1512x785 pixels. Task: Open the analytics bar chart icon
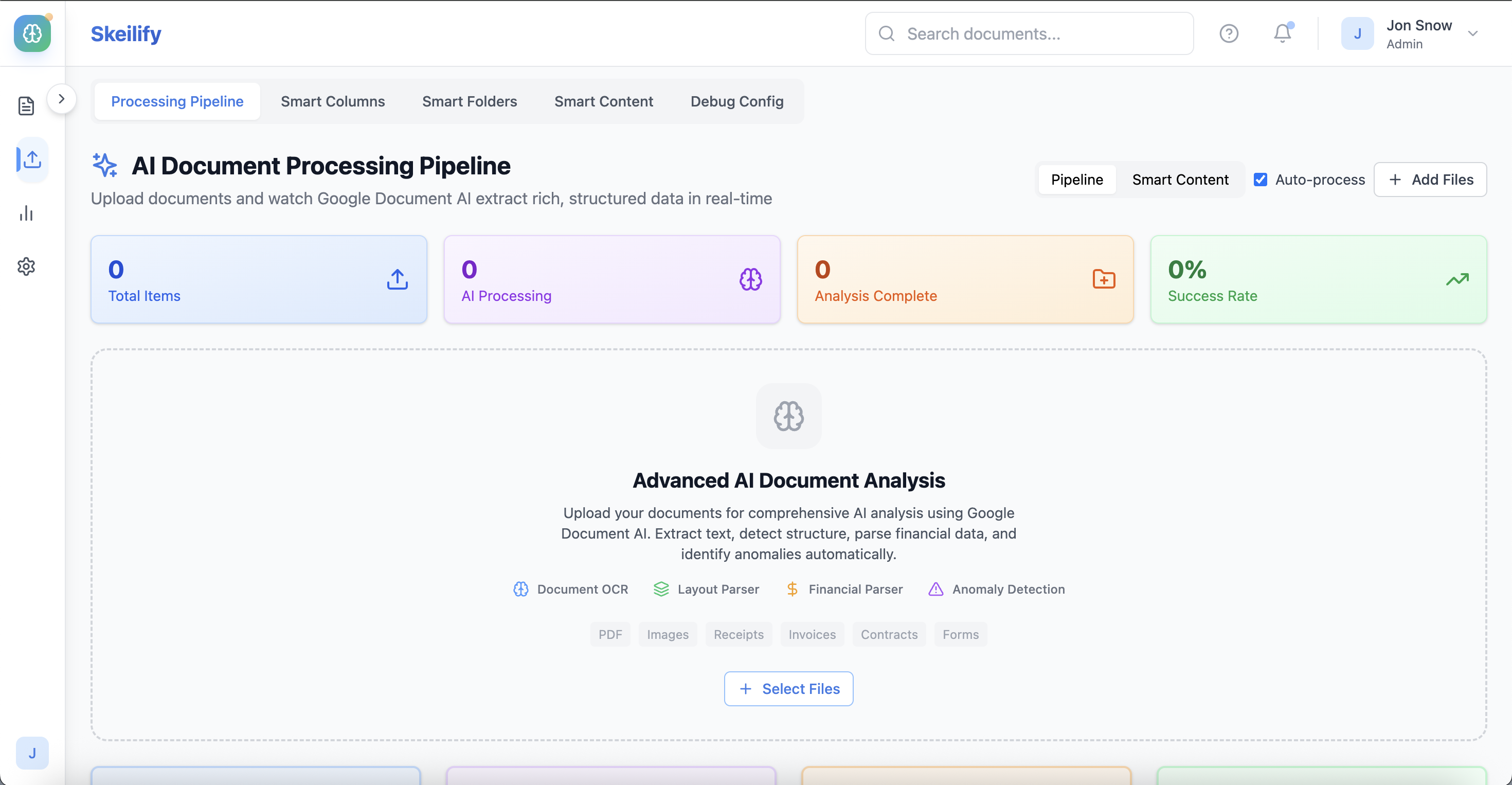pos(26,213)
